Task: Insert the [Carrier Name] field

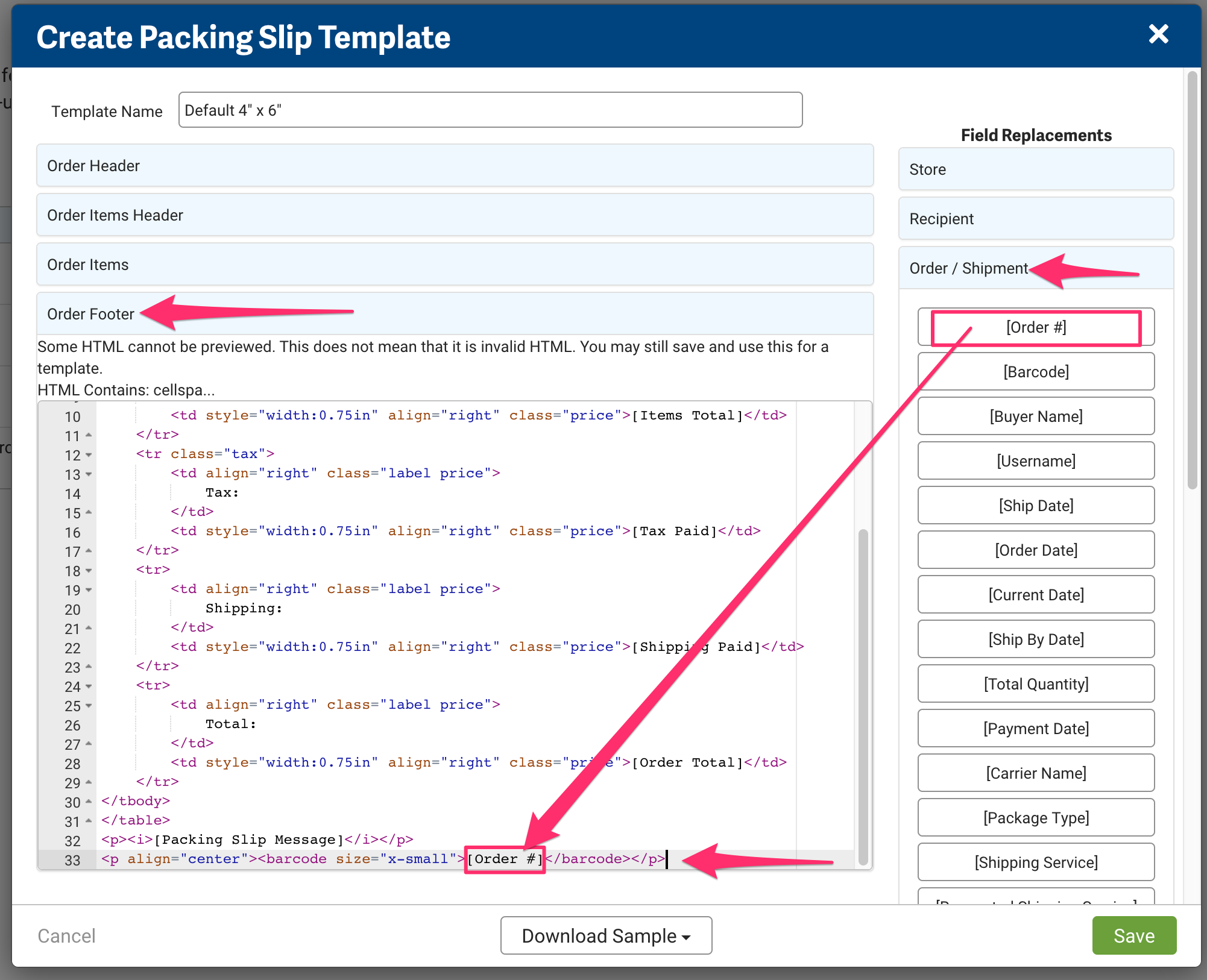Action: click(x=1035, y=773)
